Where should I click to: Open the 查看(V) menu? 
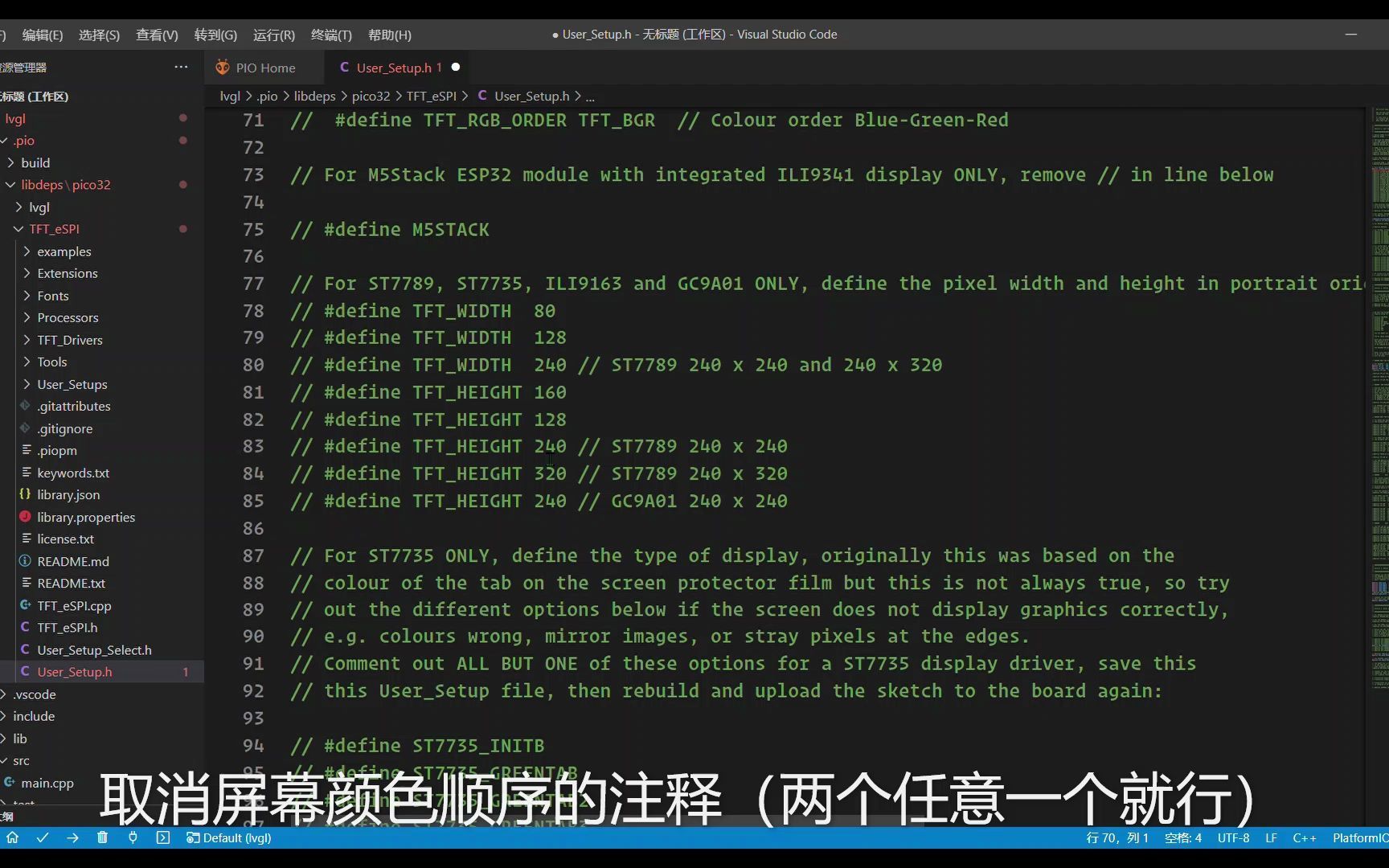click(157, 35)
